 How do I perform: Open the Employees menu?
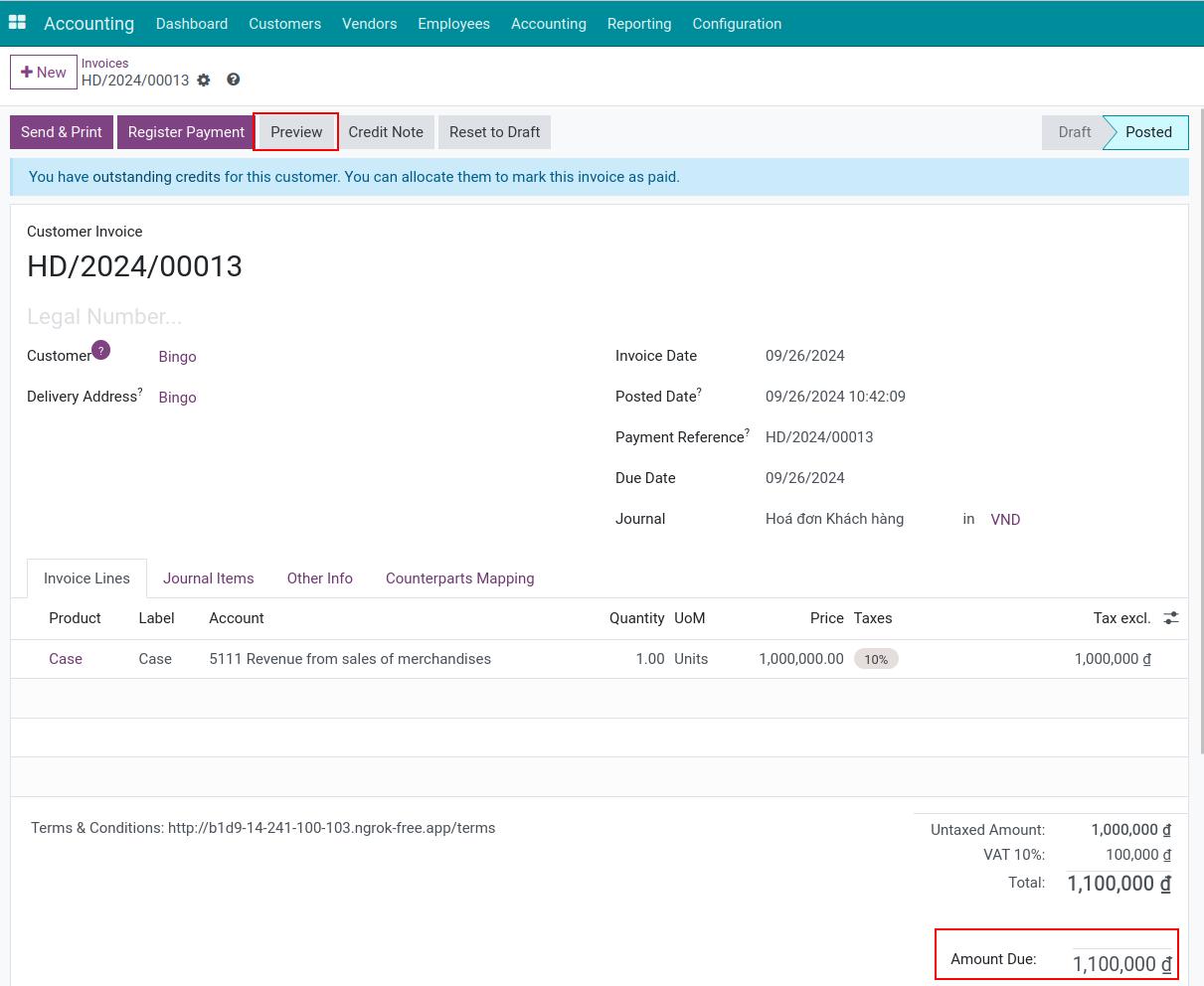(x=454, y=23)
